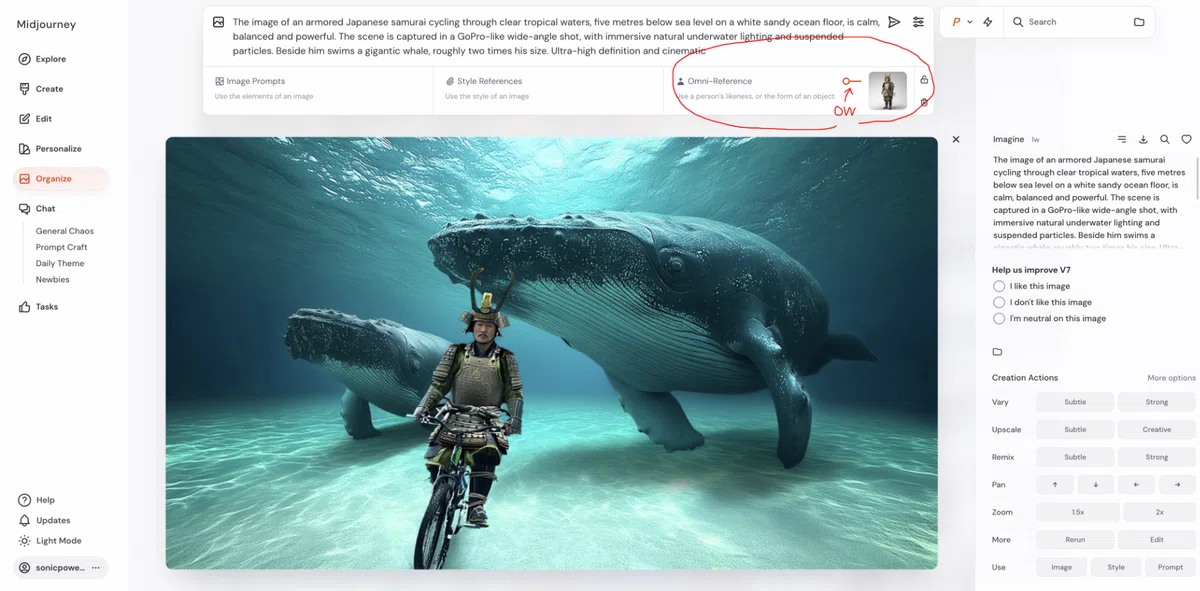Delete the Omni-Reference with the trash icon

click(x=924, y=102)
